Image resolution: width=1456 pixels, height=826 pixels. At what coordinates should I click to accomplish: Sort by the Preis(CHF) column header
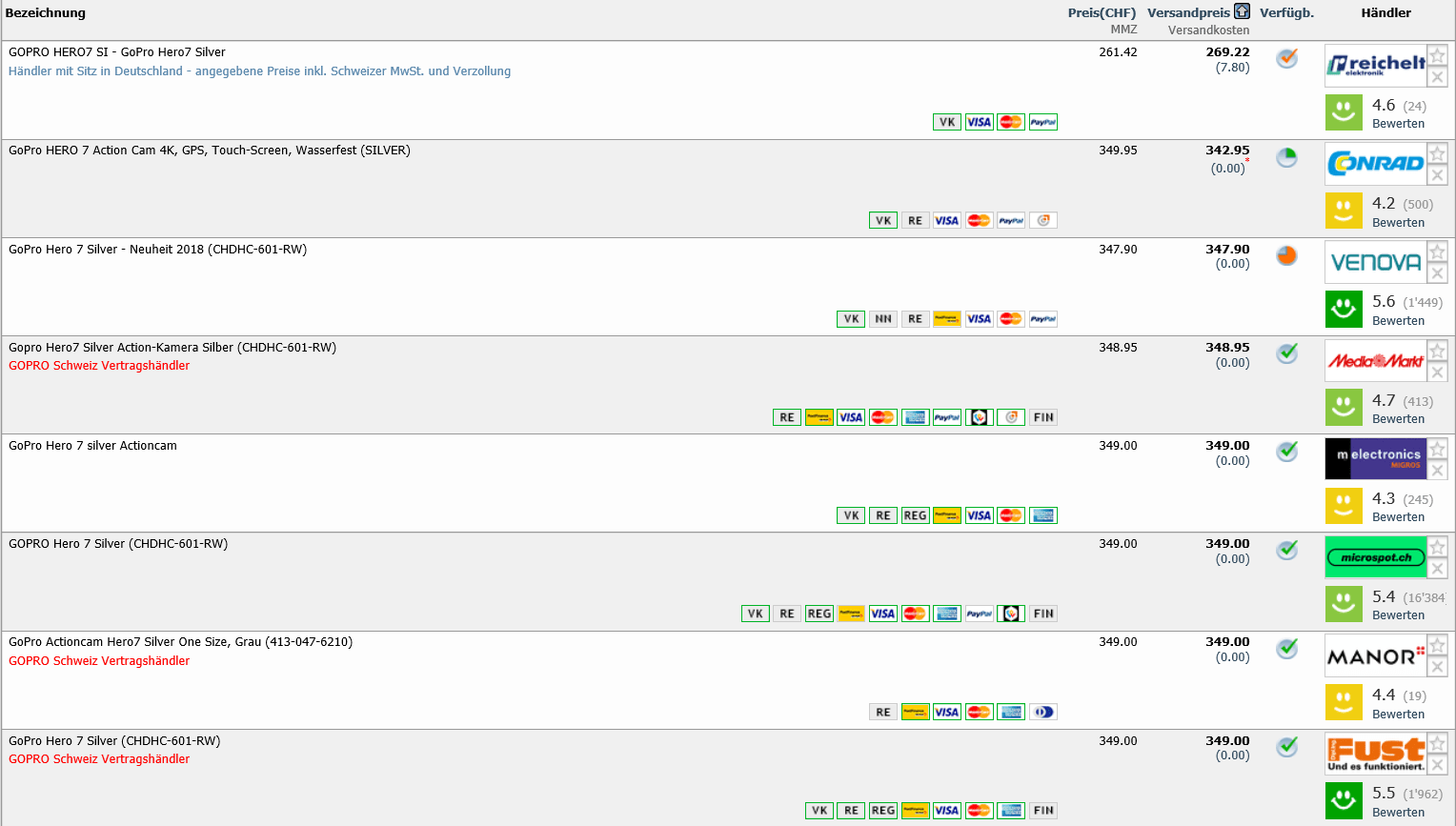pos(1102,12)
